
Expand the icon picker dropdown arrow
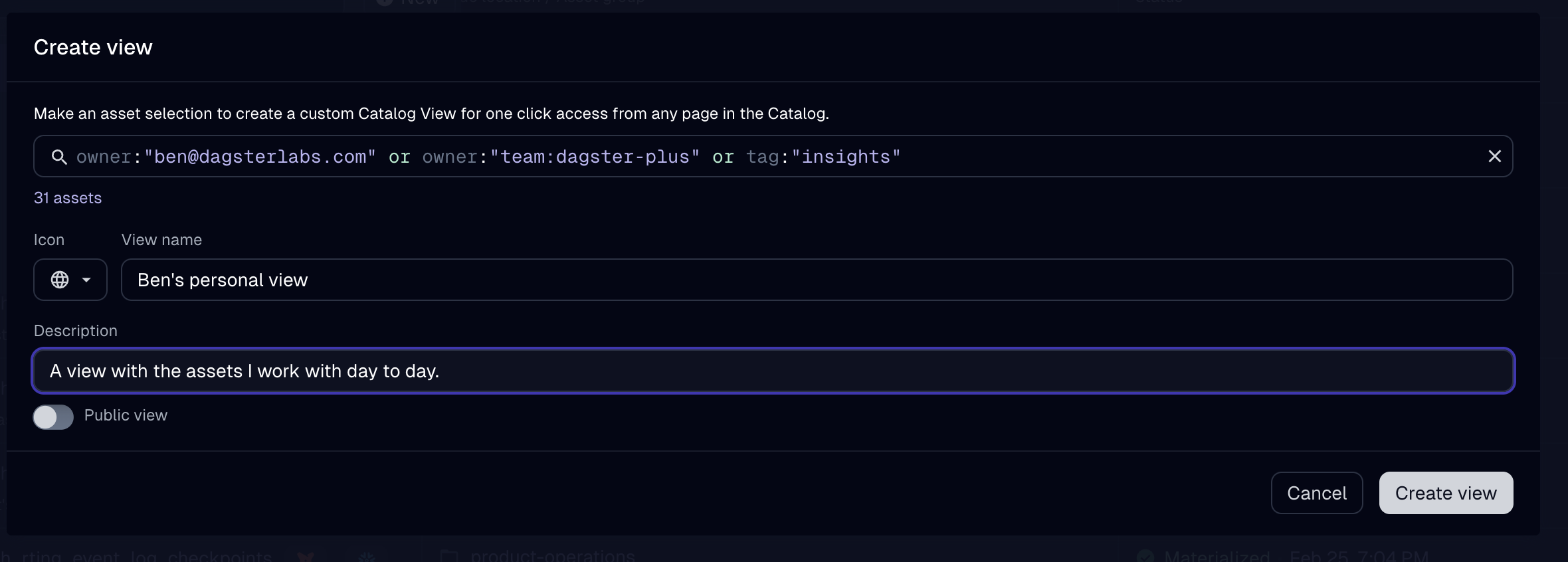tap(86, 280)
